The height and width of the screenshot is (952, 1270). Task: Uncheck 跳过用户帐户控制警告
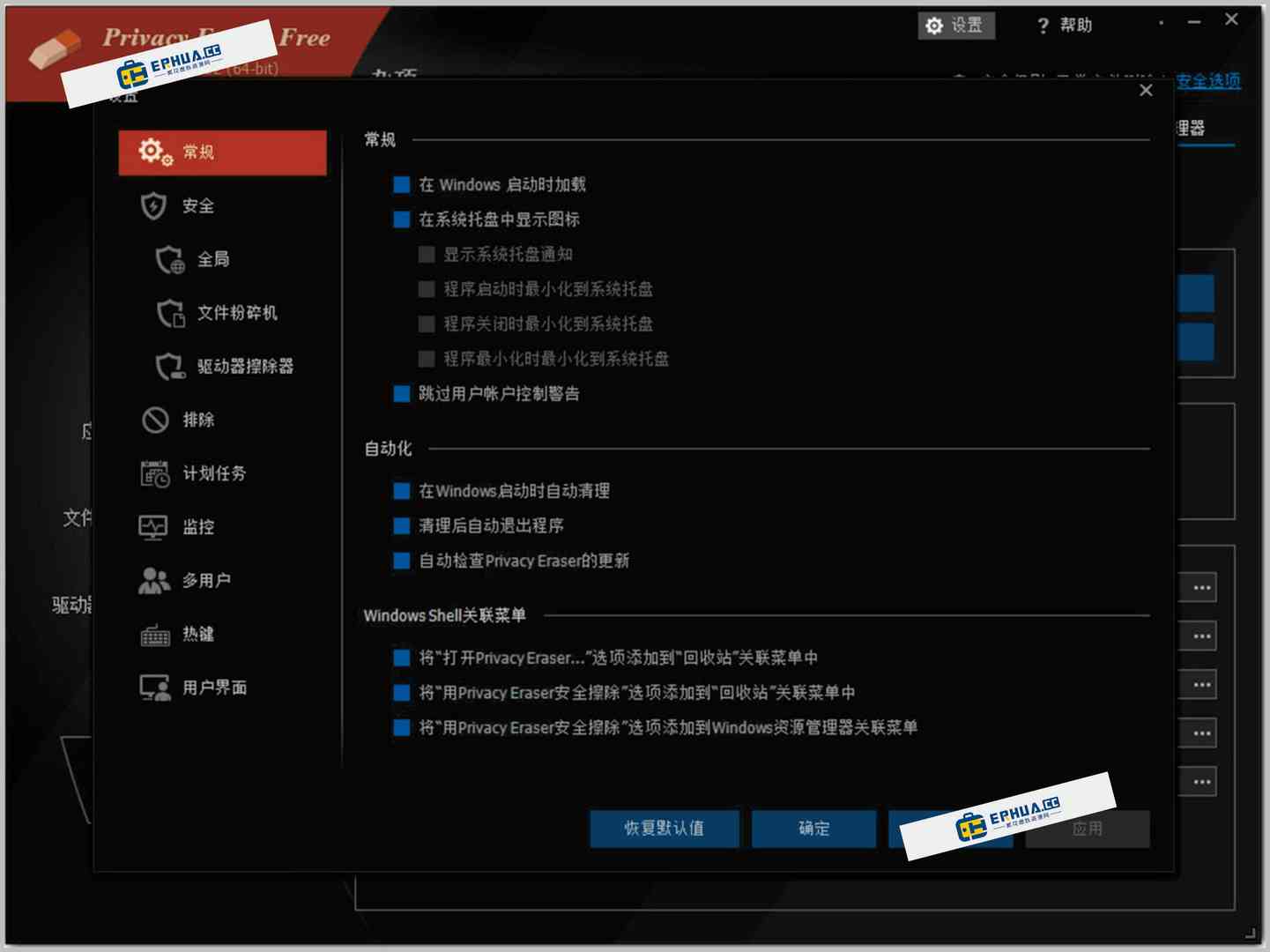pyautogui.click(x=401, y=394)
